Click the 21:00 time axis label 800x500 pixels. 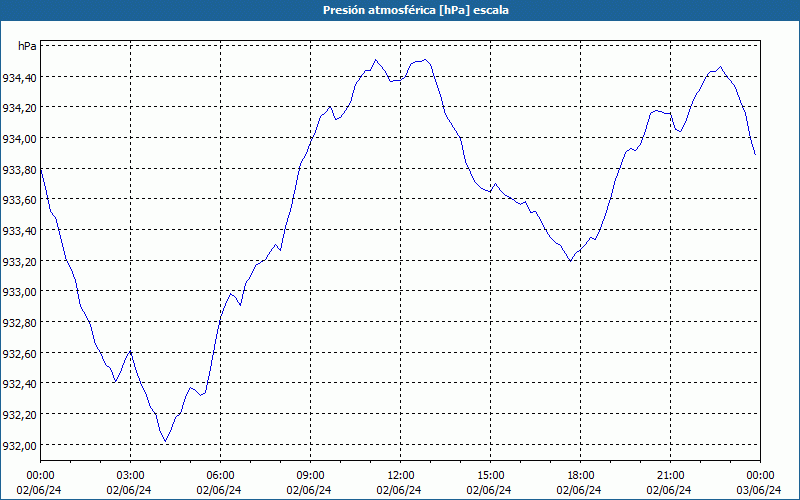pyautogui.click(x=670, y=476)
